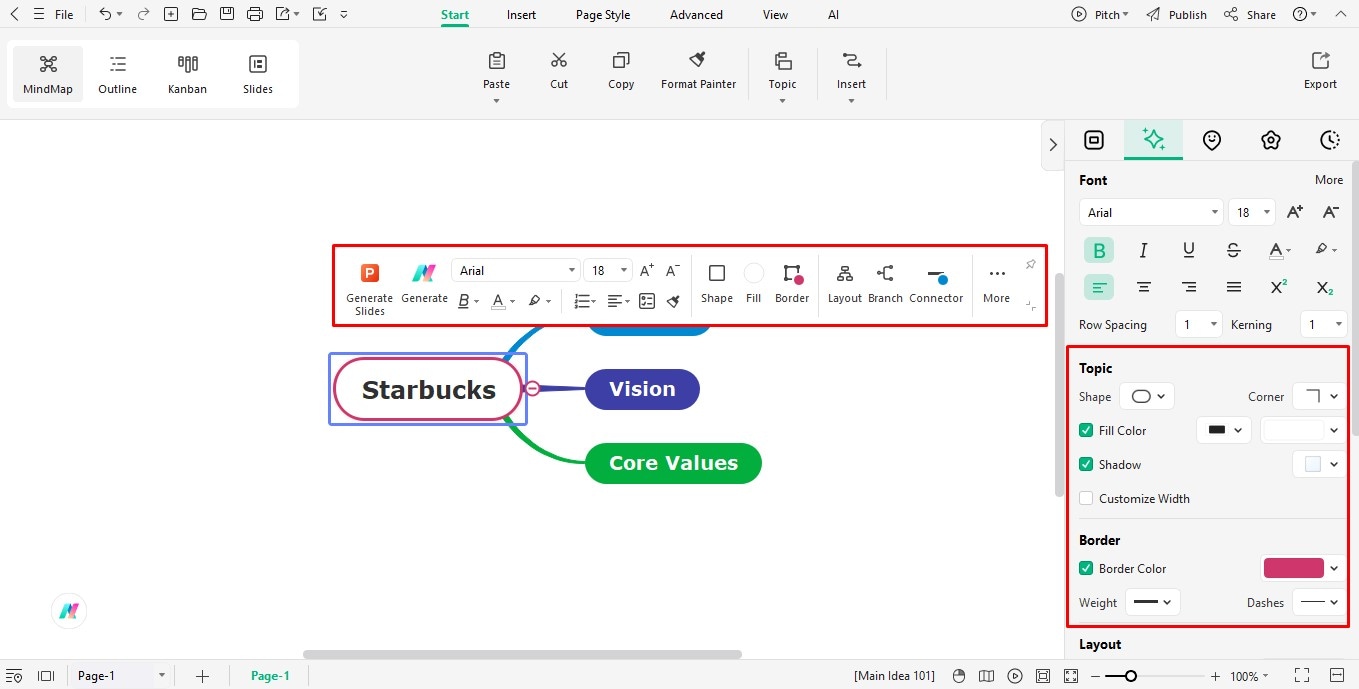Click the zoom slider handle
Screen dimensions: 1359x689
point(1130,676)
